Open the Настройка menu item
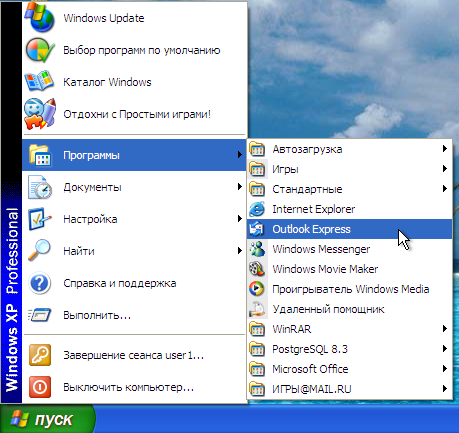This screenshot has width=459, height=433. [134, 219]
